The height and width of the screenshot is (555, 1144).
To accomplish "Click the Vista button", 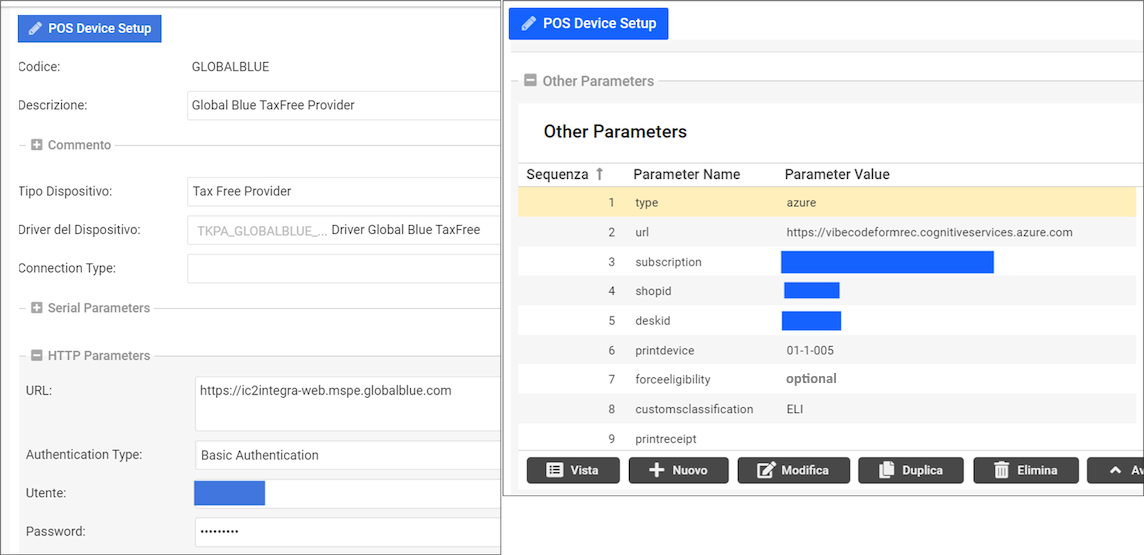I will pos(573,470).
